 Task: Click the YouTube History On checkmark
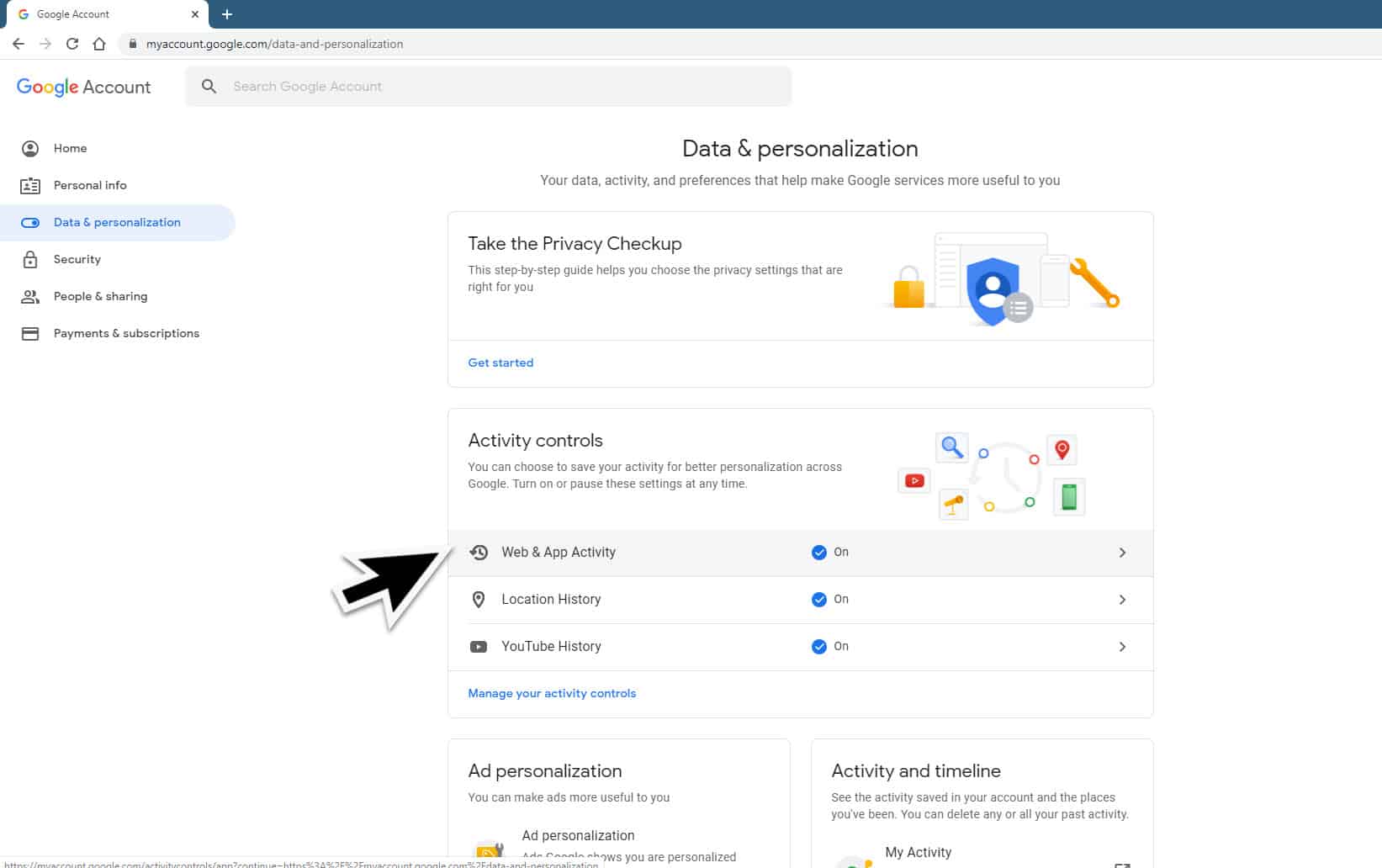point(818,646)
